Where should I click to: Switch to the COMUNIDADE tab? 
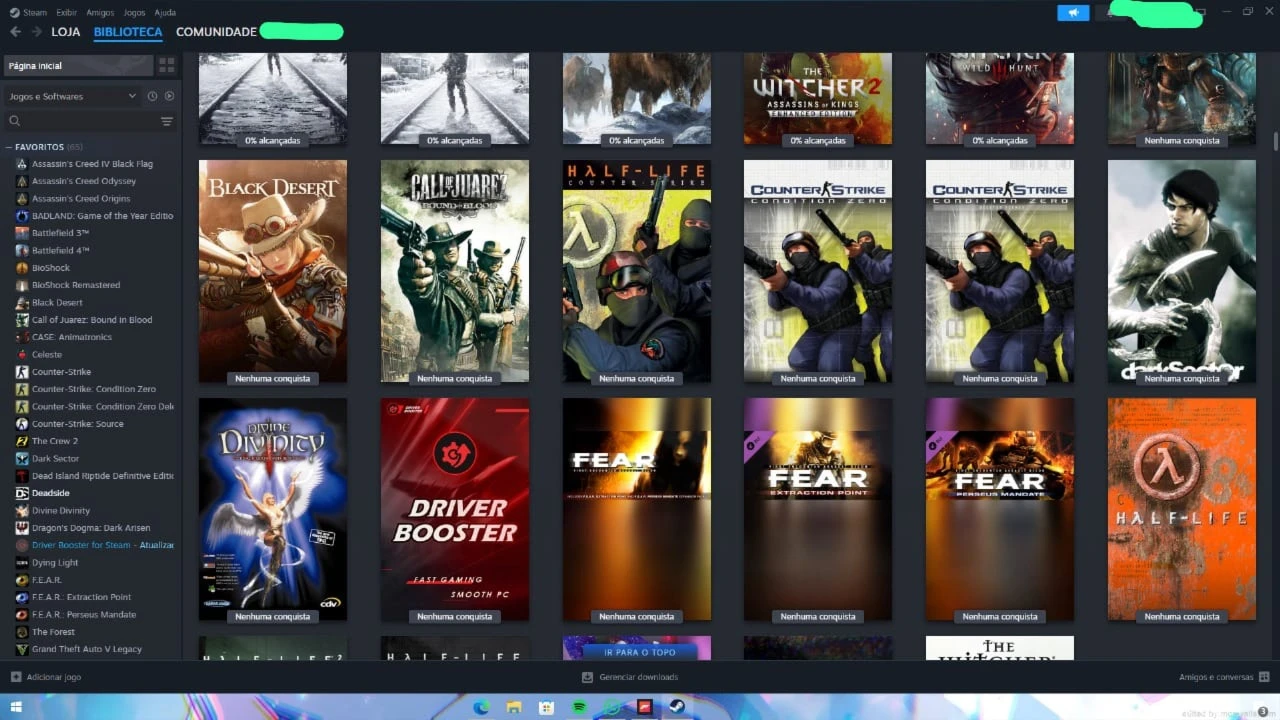(x=216, y=32)
